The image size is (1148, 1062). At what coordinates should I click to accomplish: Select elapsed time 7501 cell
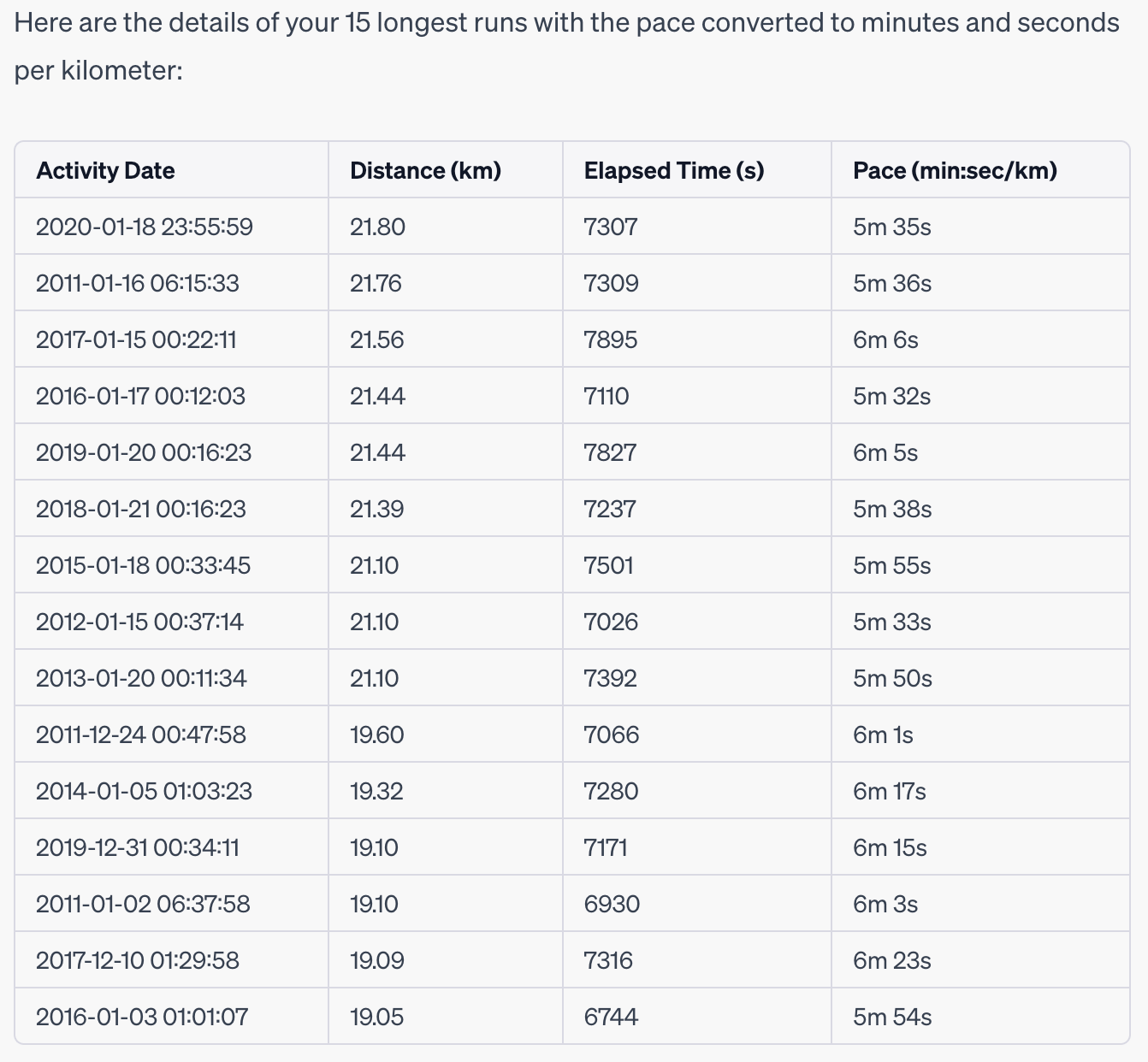coord(608,566)
